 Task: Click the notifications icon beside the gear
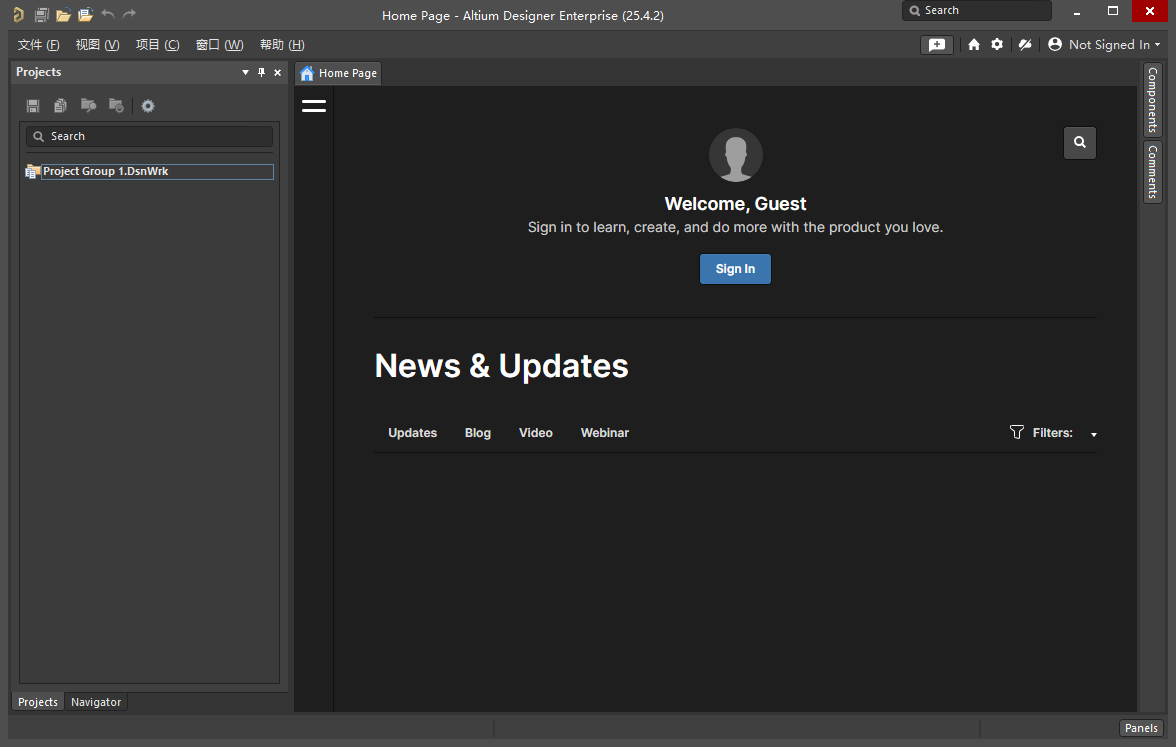[x=1024, y=45]
